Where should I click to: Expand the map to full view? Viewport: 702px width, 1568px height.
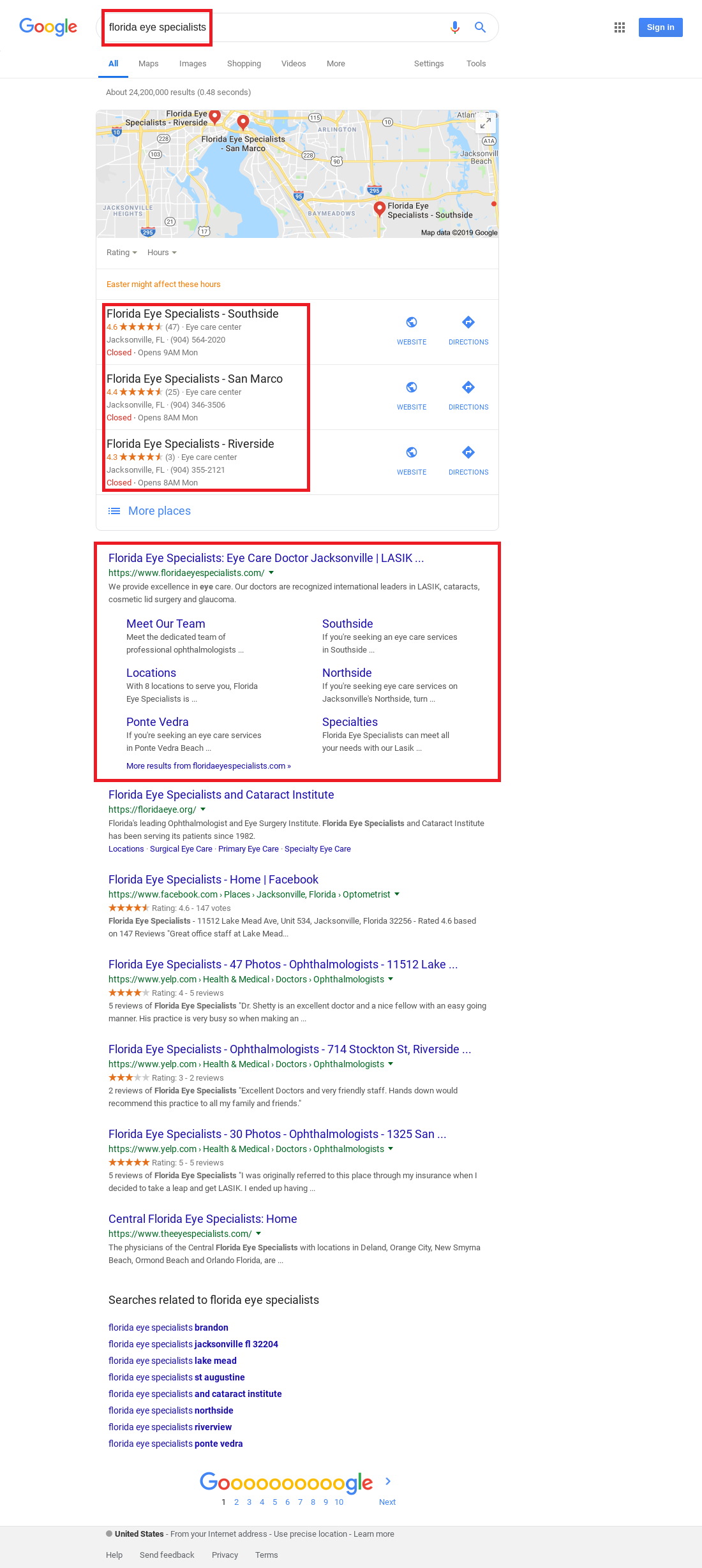point(486,123)
